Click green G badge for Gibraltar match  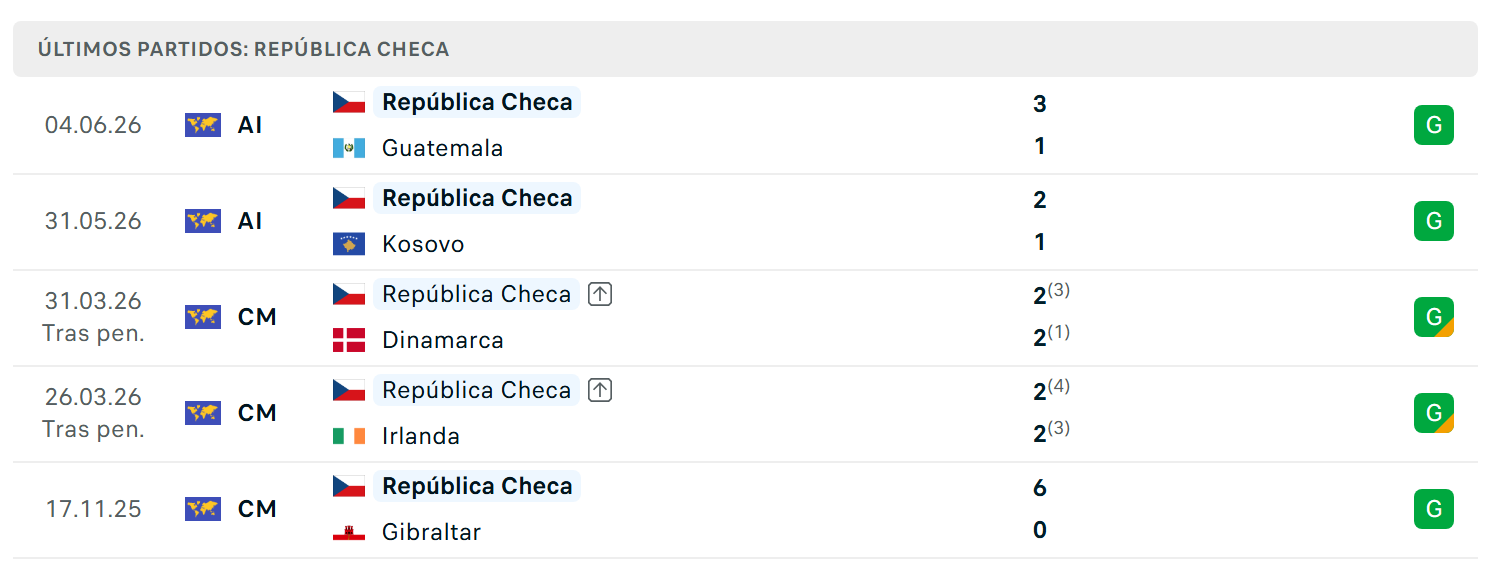1434,509
